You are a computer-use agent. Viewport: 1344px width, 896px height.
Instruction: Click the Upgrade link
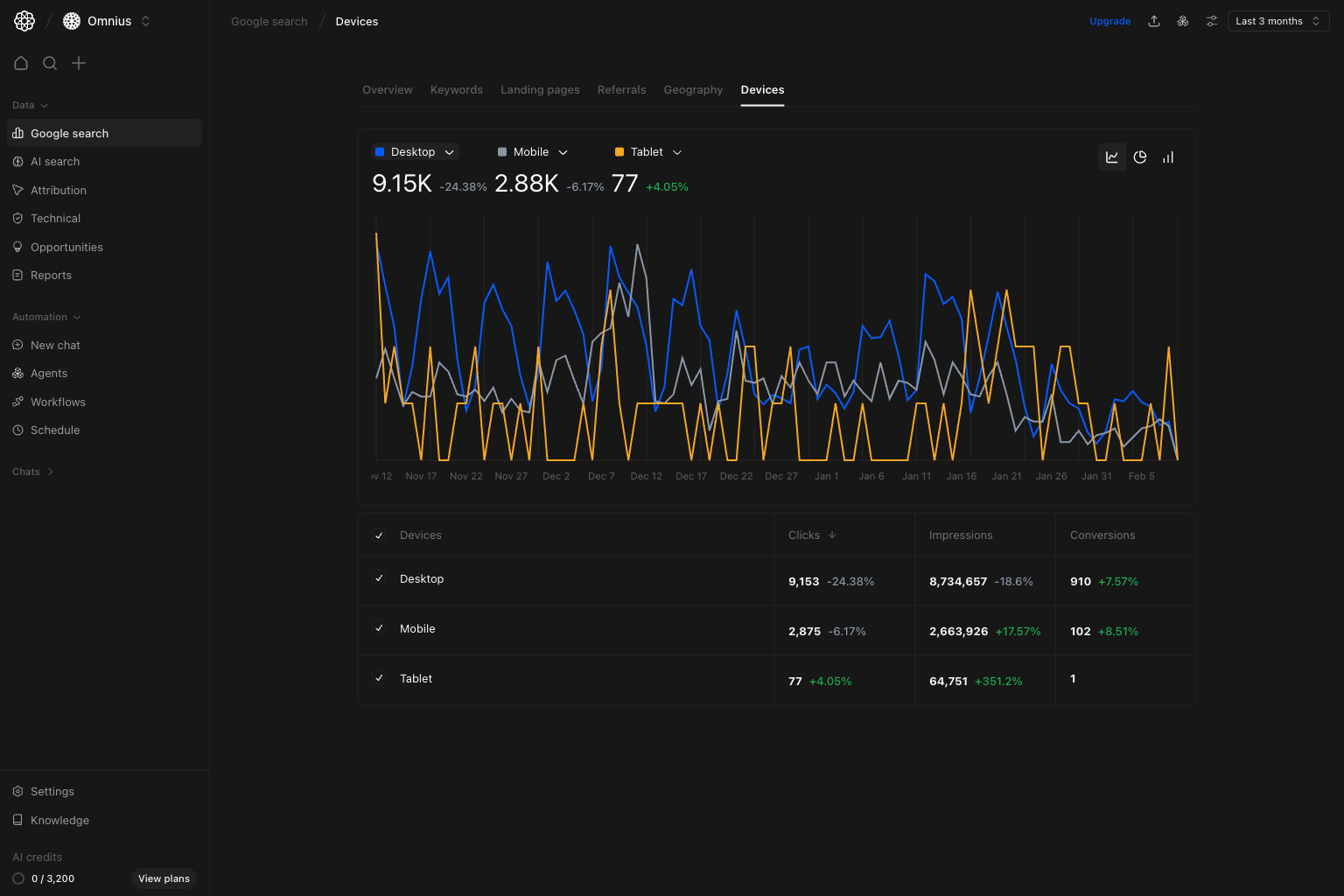coord(1109,20)
